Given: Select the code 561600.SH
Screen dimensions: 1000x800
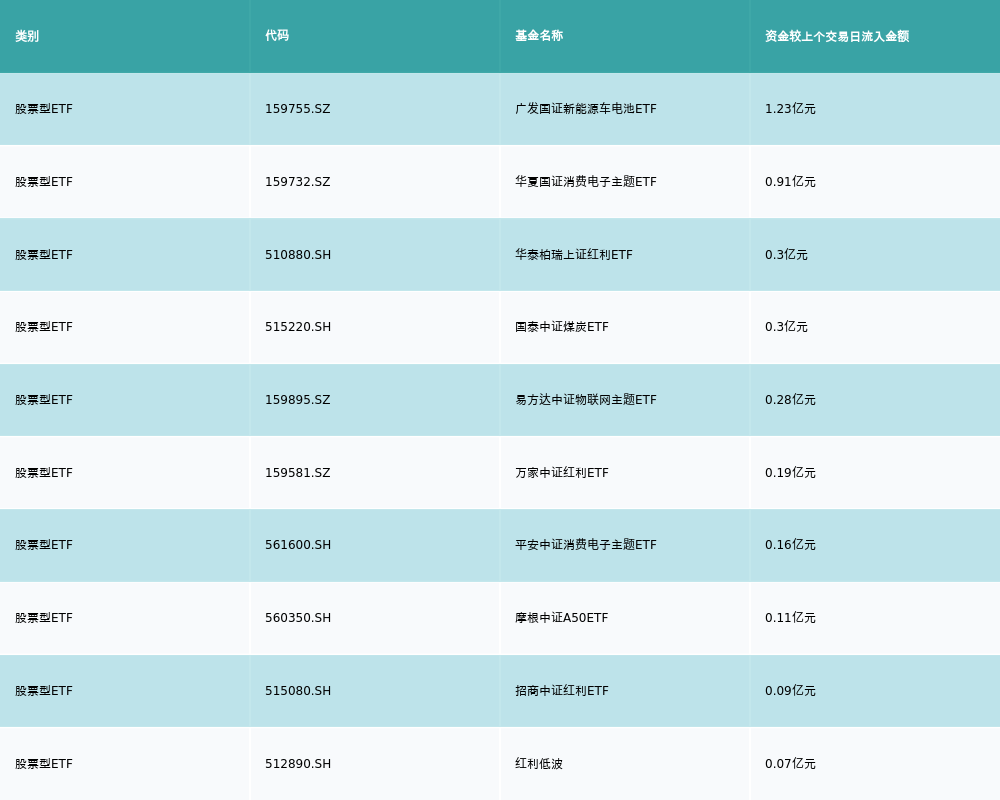Looking at the screenshot, I should tap(298, 545).
